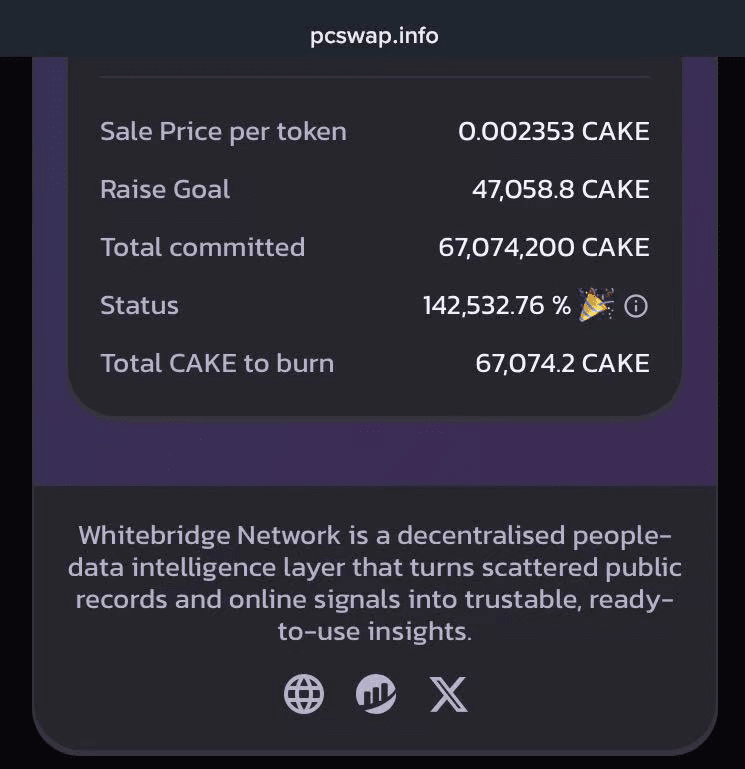Click the Sale Price per token label
This screenshot has height=769, width=745.
[223, 131]
